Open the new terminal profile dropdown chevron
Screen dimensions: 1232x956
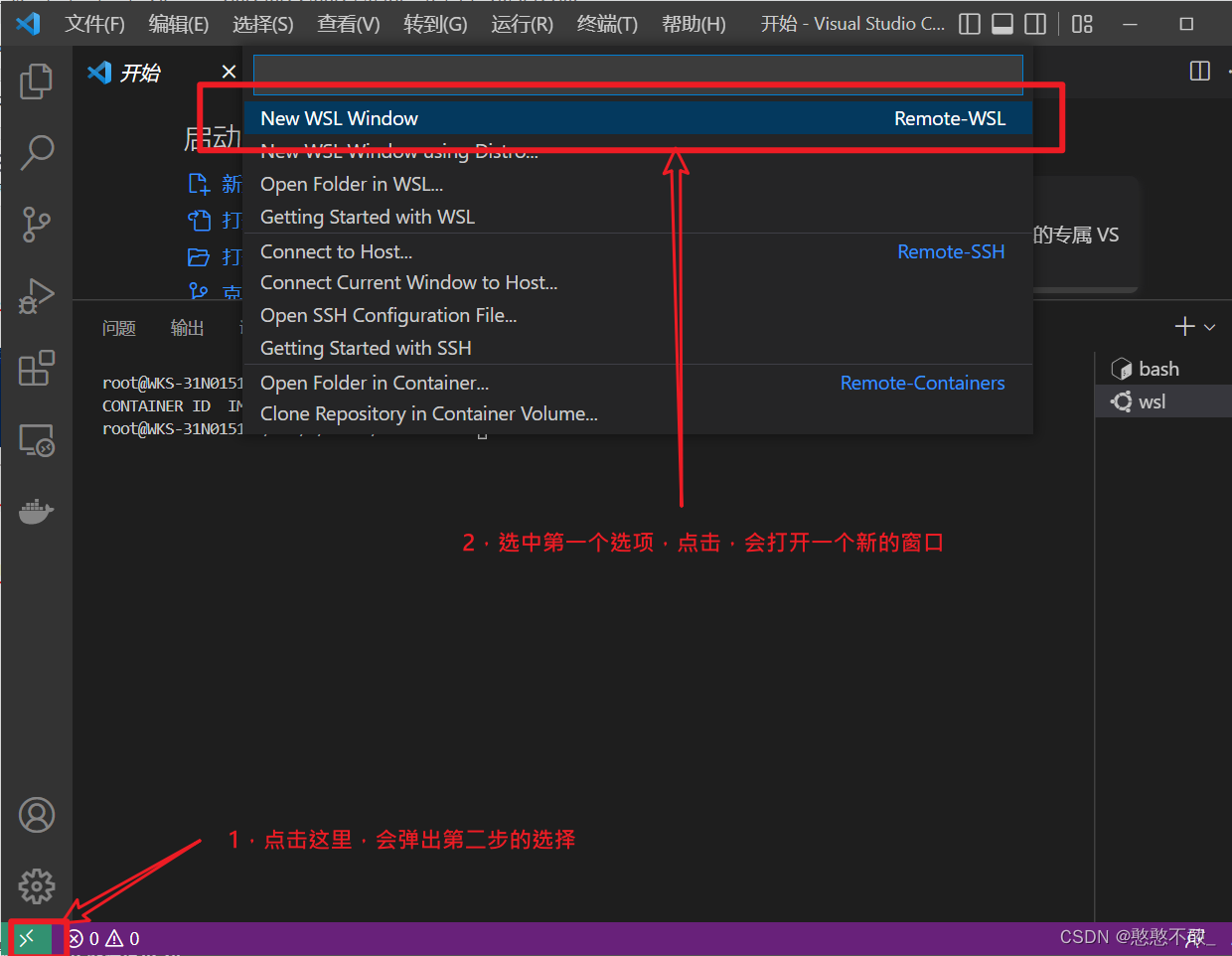point(1207,326)
